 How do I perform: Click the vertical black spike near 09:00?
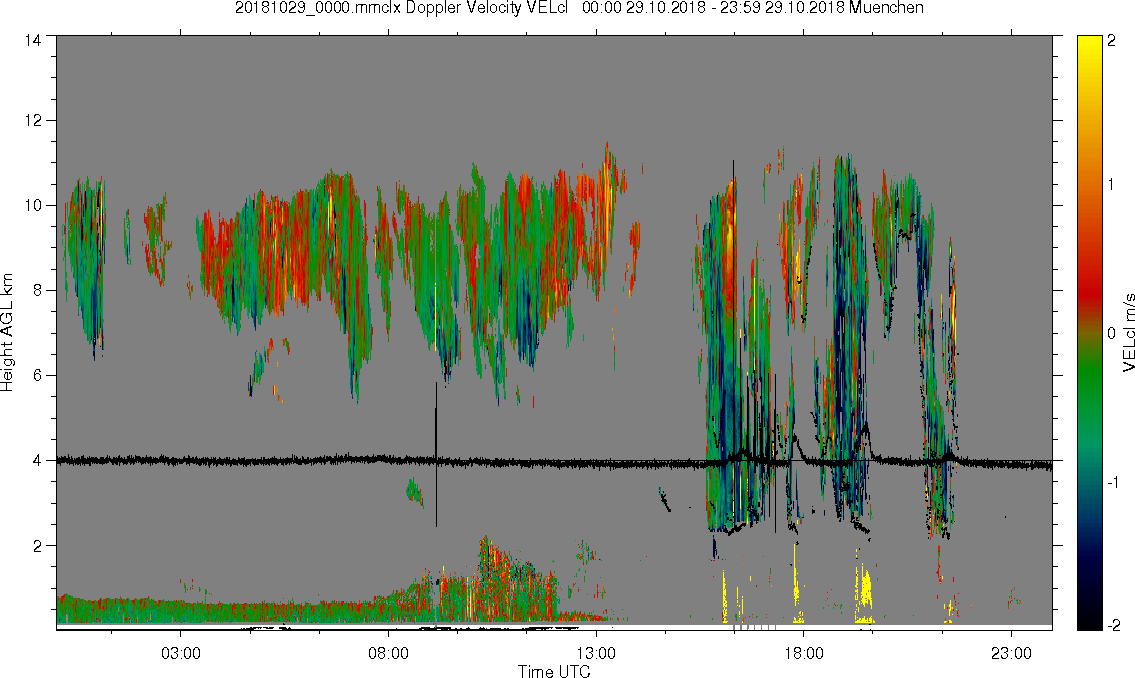click(436, 454)
